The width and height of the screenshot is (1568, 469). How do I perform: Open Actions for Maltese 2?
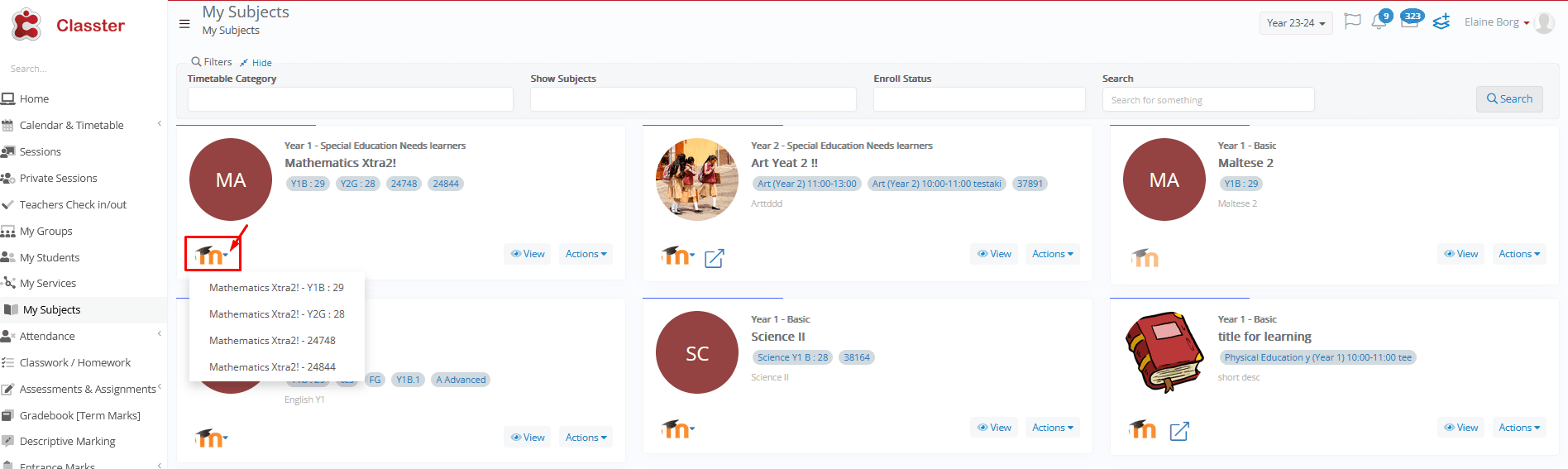(x=1519, y=254)
